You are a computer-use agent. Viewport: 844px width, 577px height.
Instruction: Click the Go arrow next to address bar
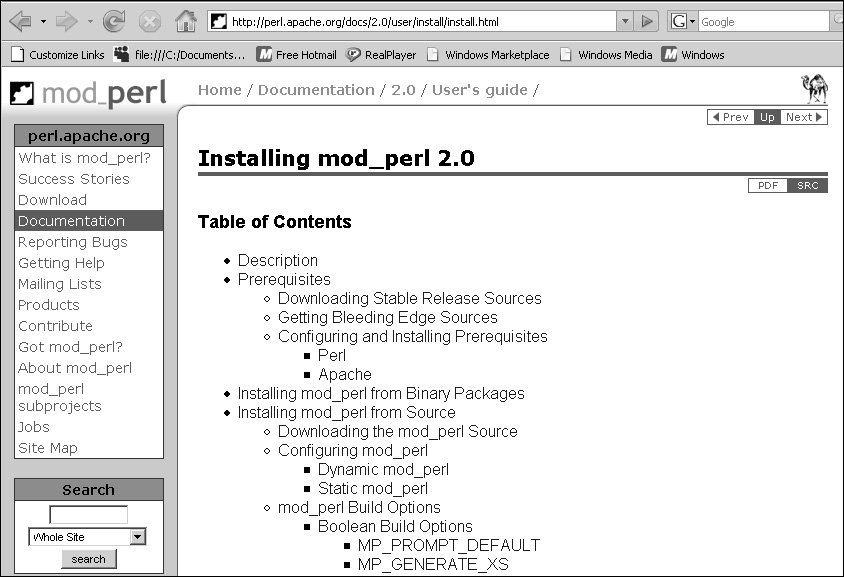(647, 22)
